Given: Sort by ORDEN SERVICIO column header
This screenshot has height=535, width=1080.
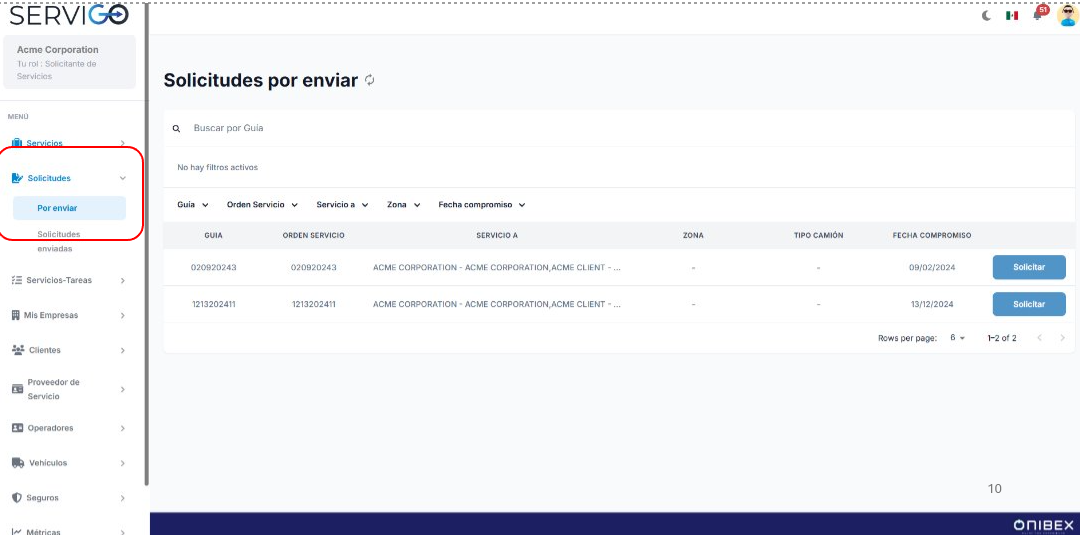Looking at the screenshot, I should (313, 235).
